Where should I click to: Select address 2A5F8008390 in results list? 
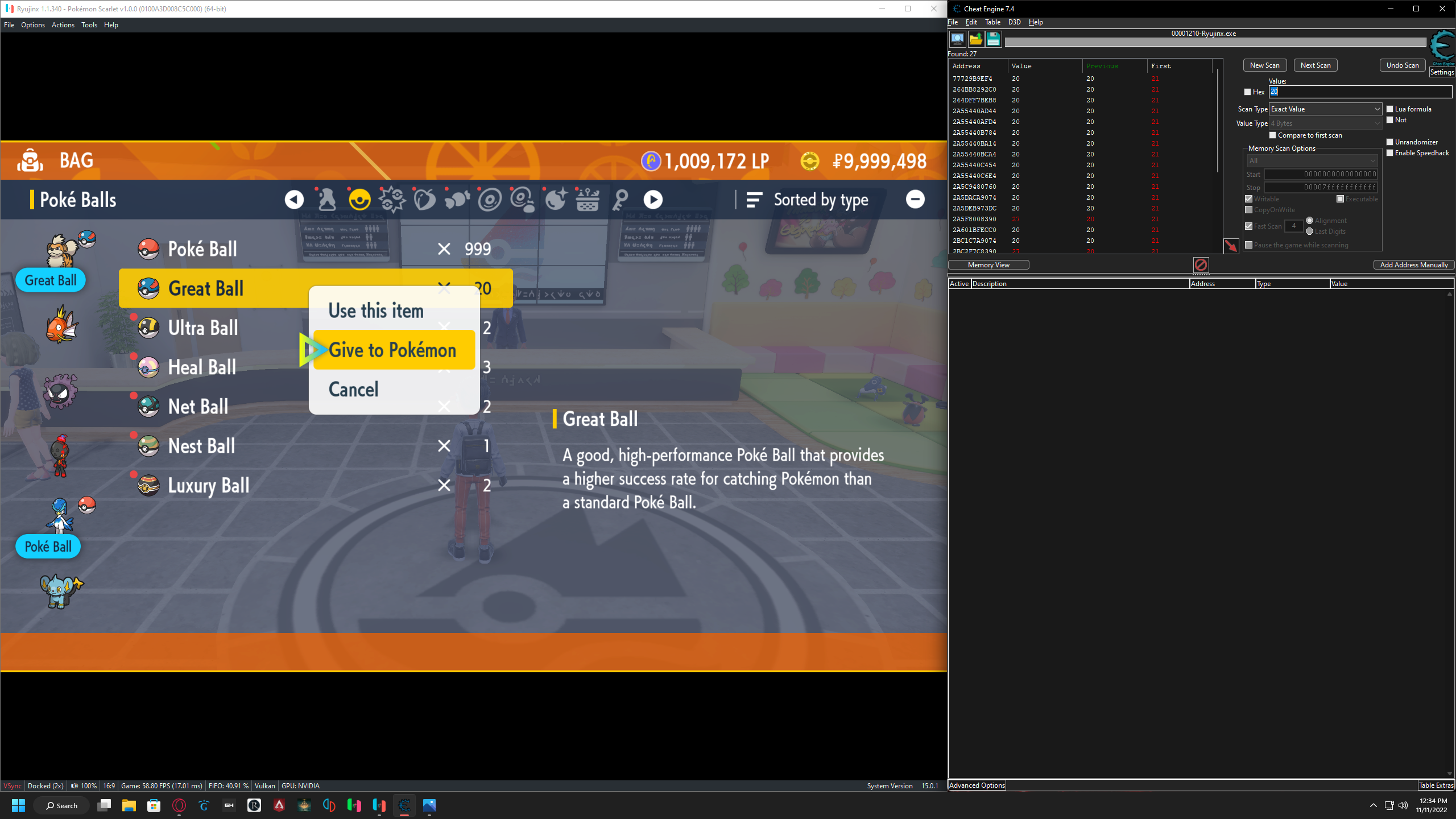click(974, 219)
